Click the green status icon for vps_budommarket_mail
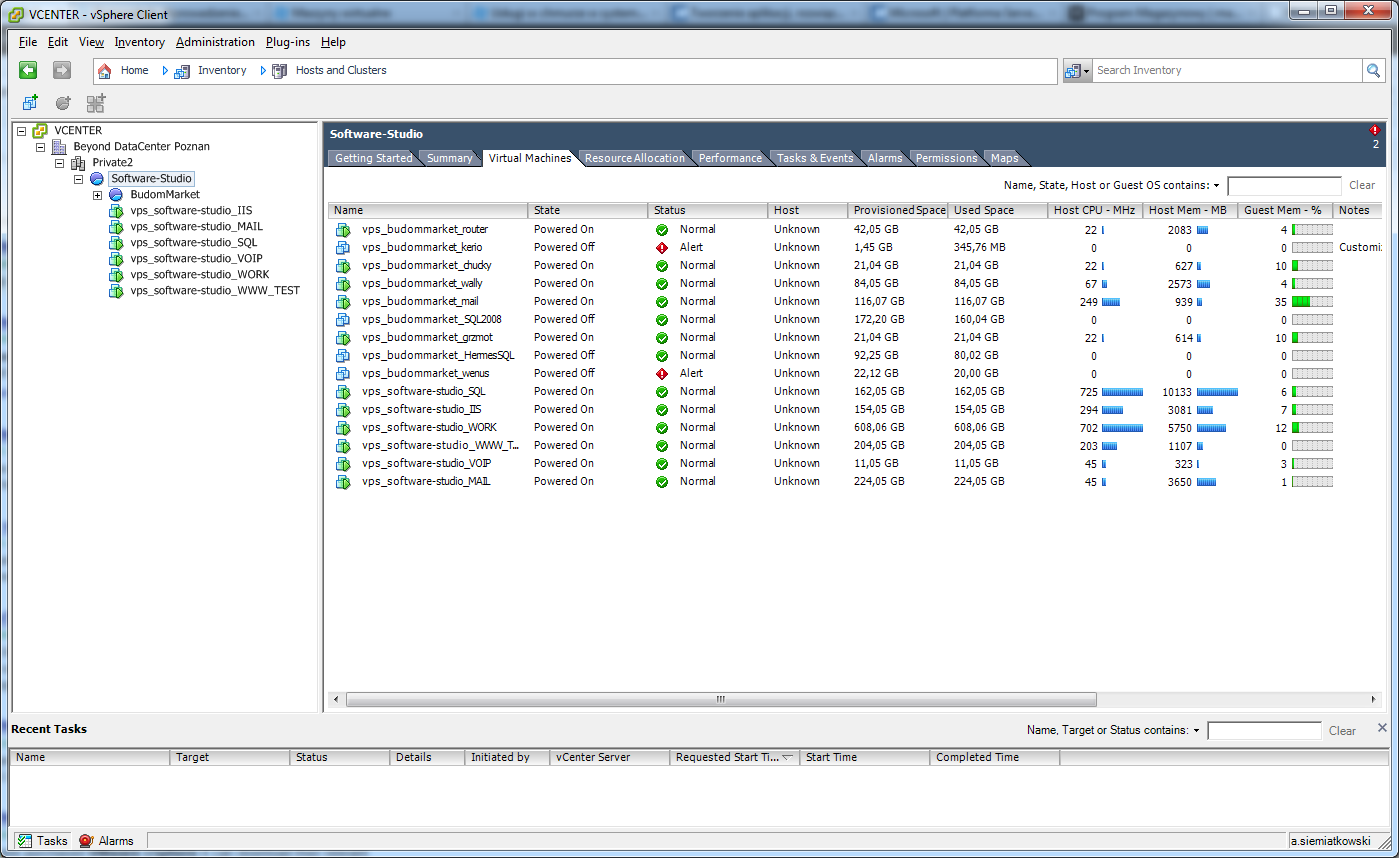 [x=661, y=301]
